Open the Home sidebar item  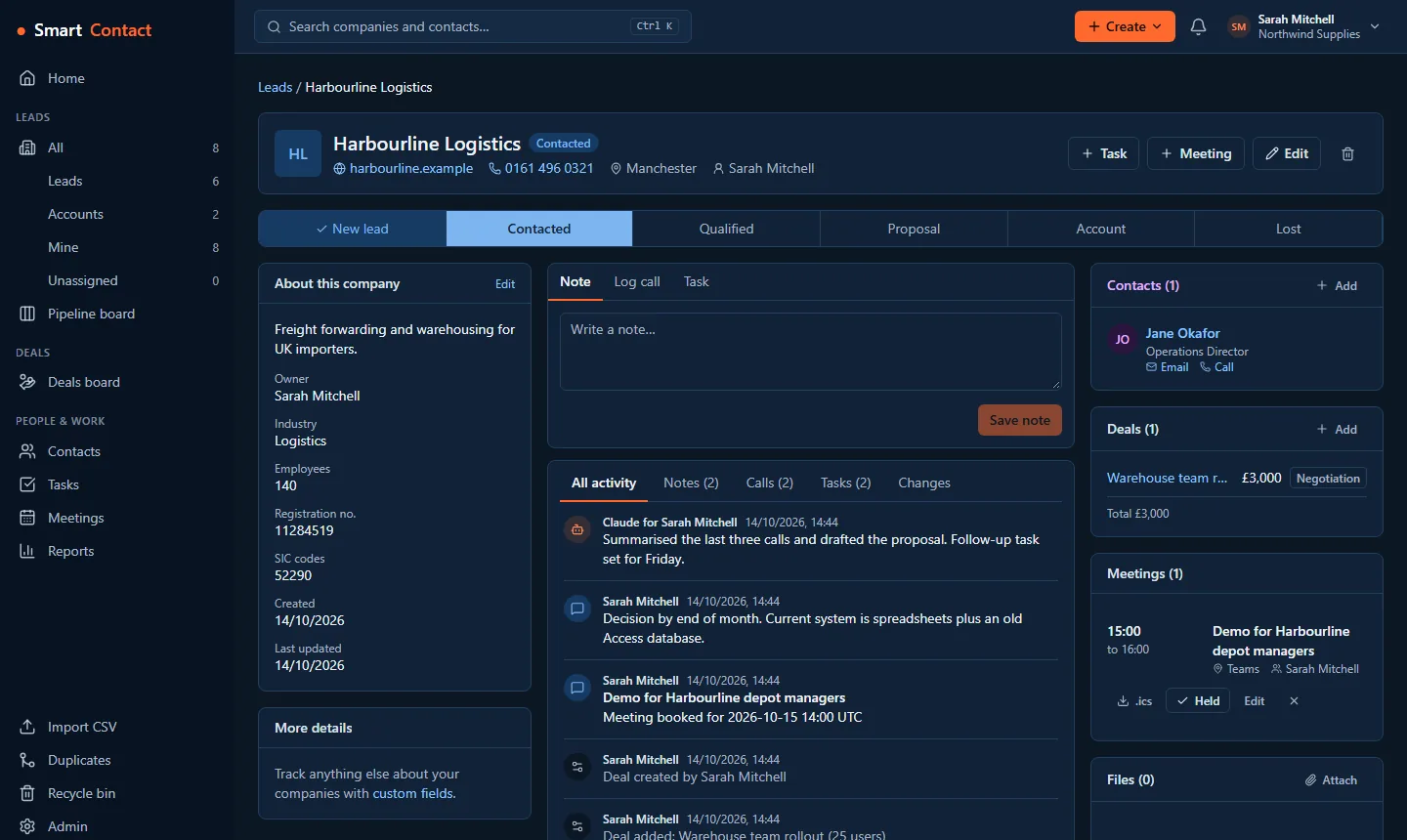tap(117, 78)
